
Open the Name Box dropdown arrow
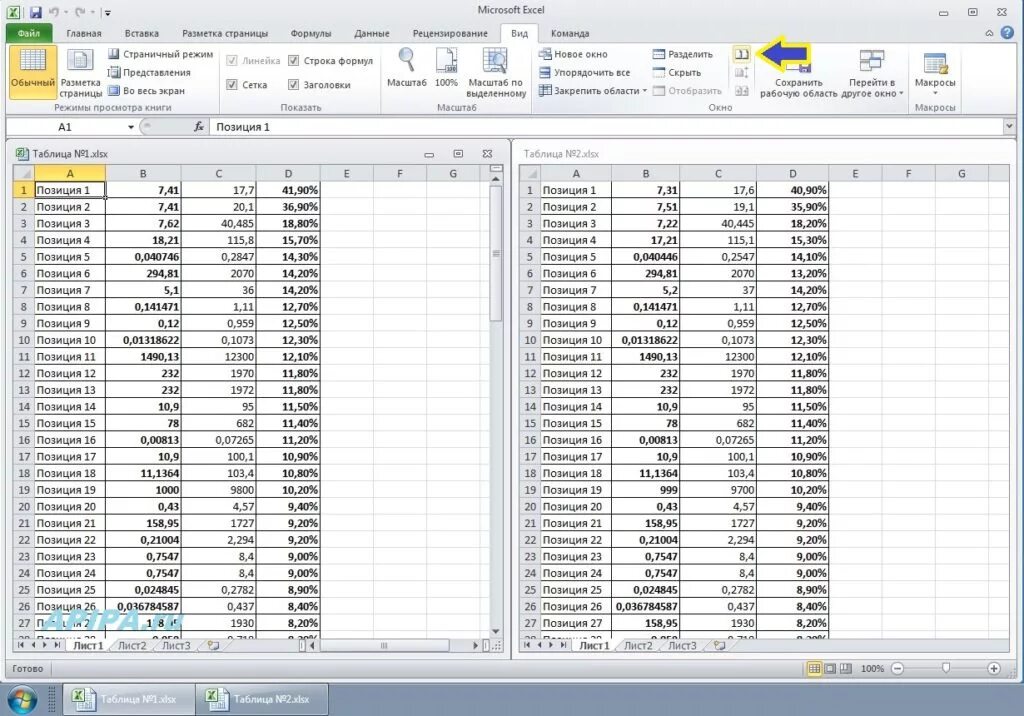tap(131, 127)
